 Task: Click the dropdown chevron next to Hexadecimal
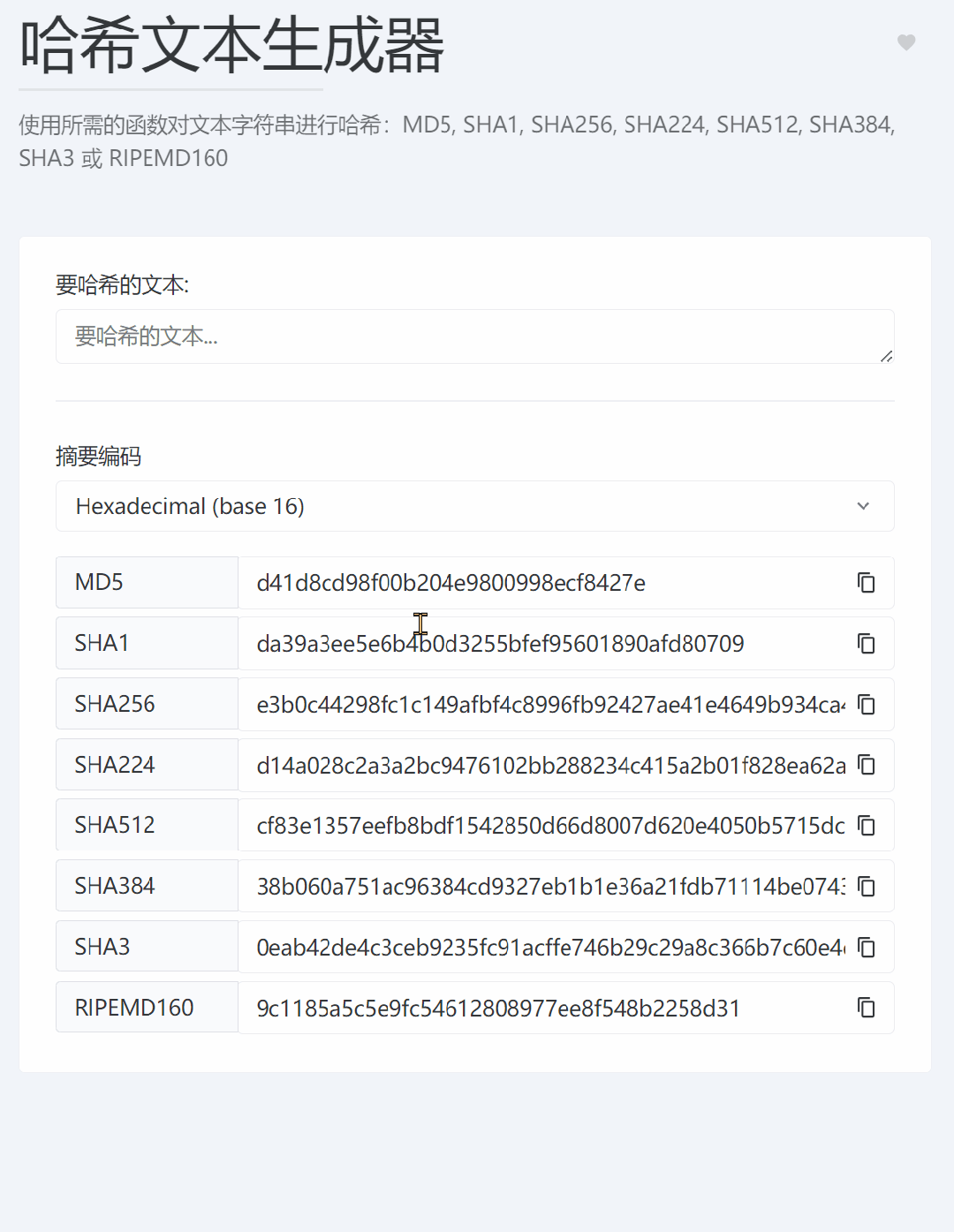pos(863,506)
